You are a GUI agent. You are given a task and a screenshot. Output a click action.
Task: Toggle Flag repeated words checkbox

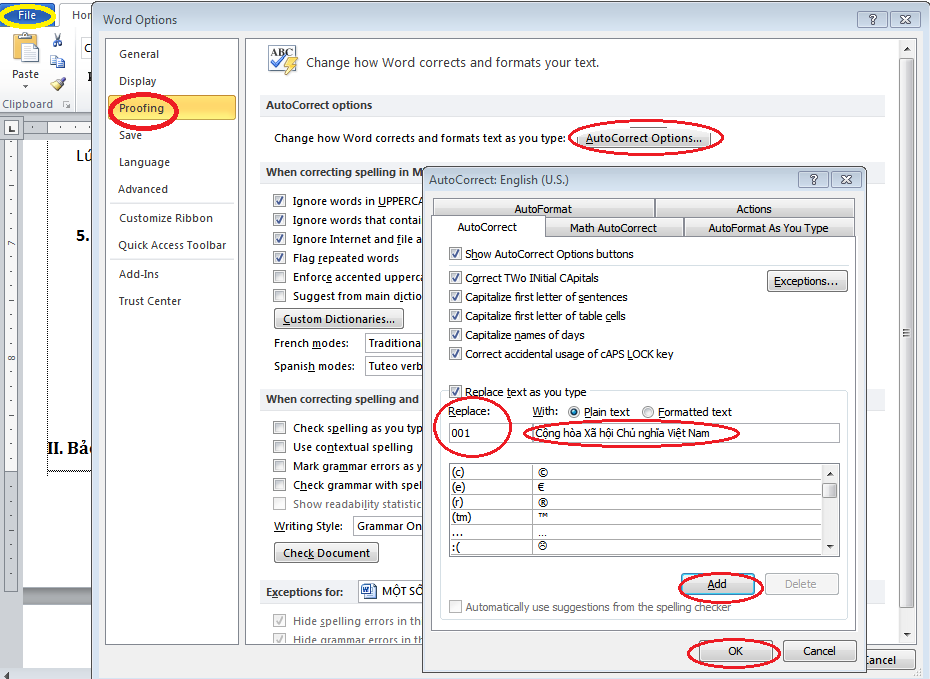tap(279, 257)
